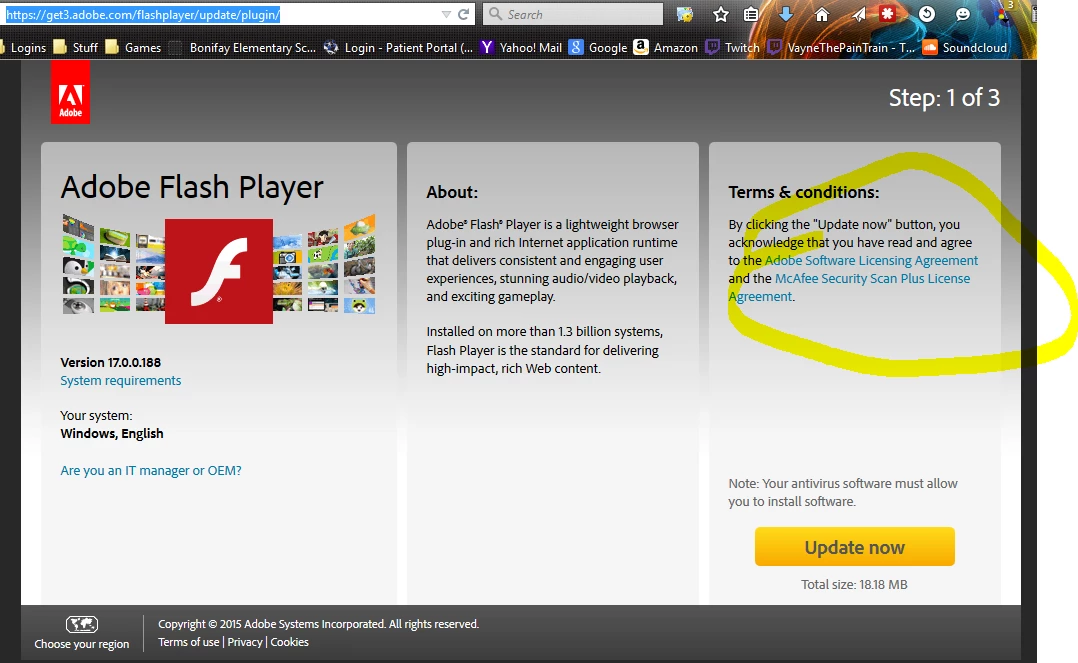Click the Update now button
Image resolution: width=1078 pixels, height=663 pixels.
coord(855,547)
